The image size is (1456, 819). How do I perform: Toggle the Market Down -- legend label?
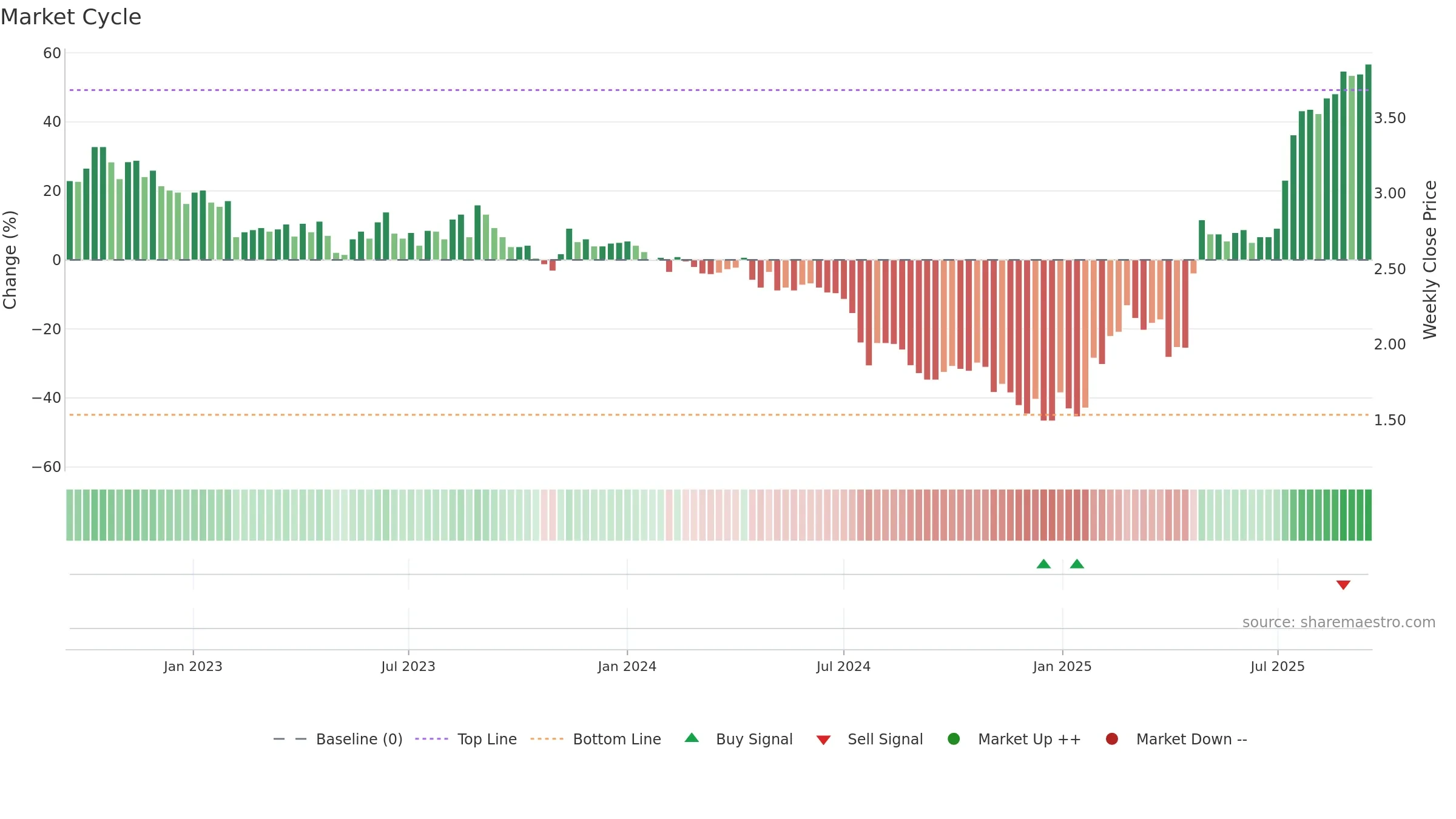1191,740
